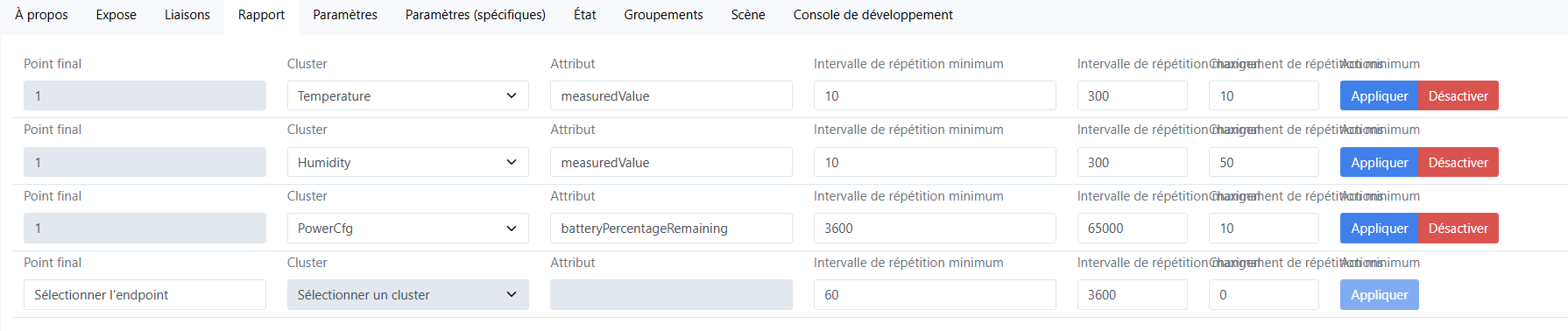The image size is (1568, 331).
Task: Go to the Console de développement tab
Action: [872, 15]
